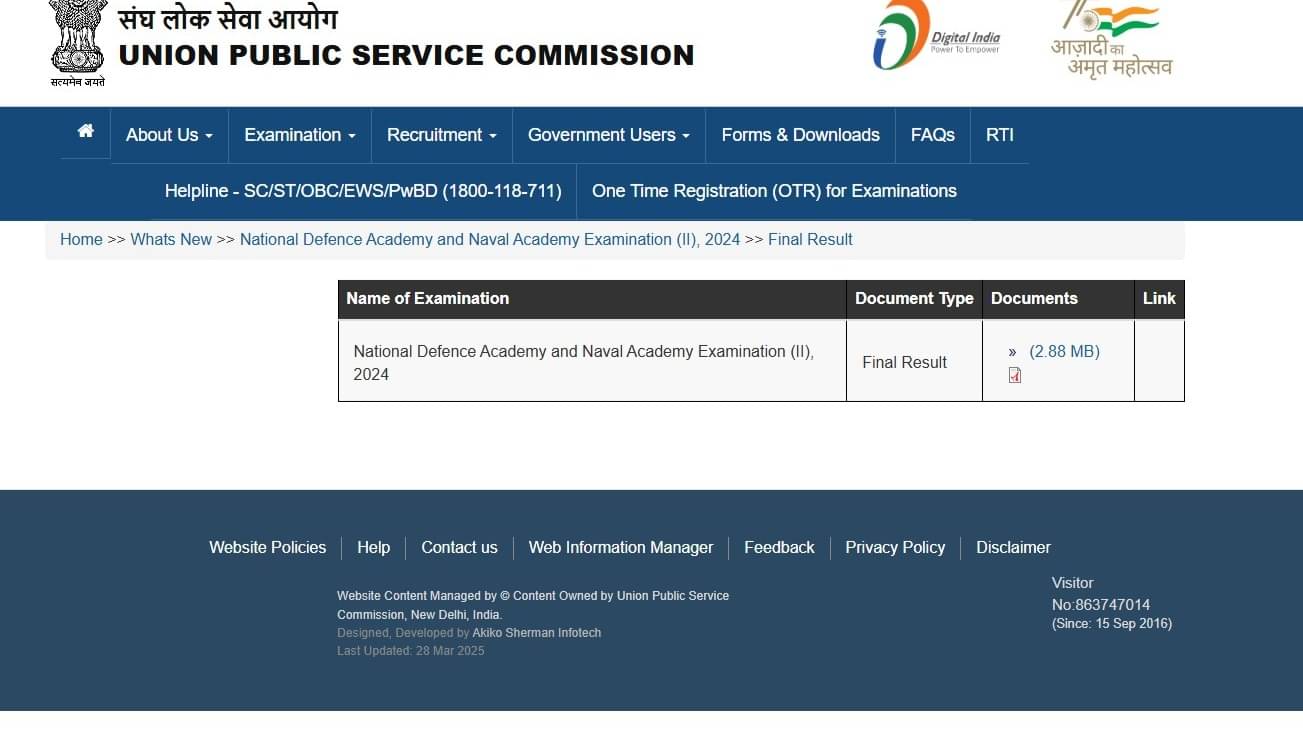This screenshot has width=1303, height=732.
Task: Open the Website Policies footer link
Action: coord(266,547)
